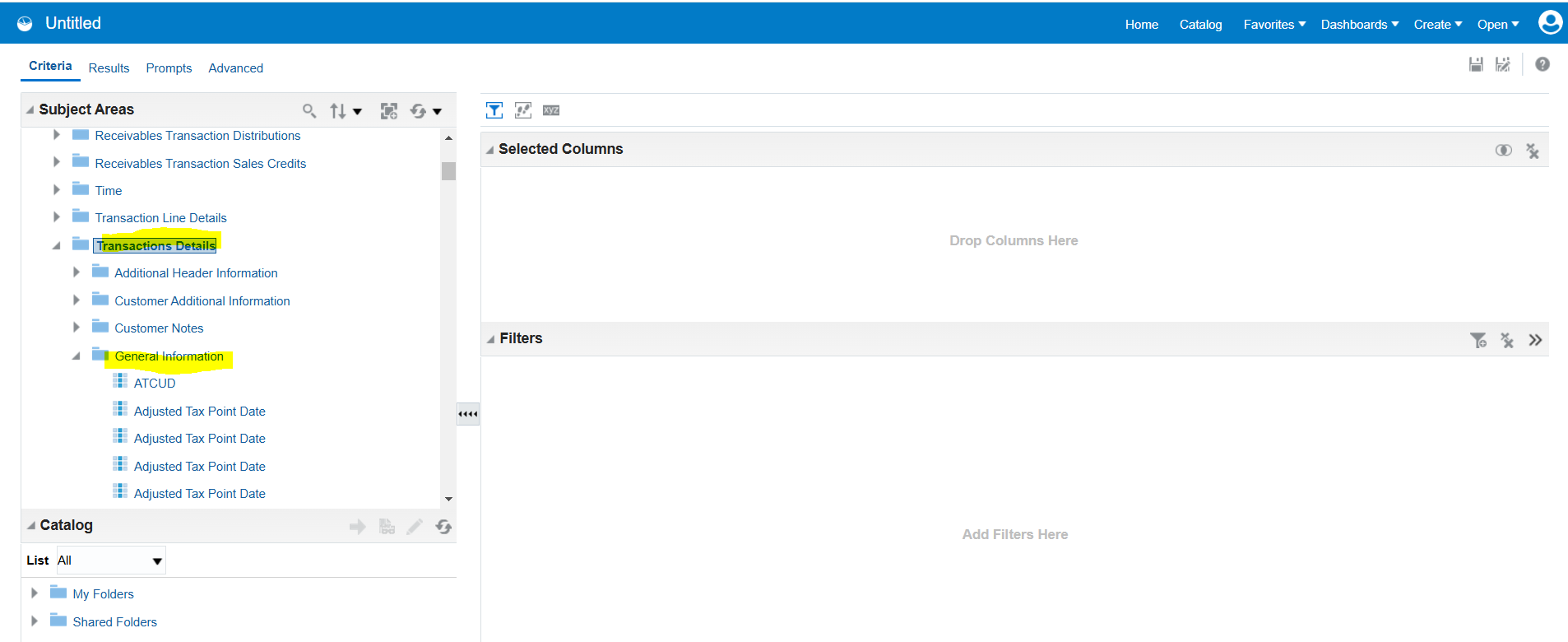This screenshot has width=1568, height=642.
Task: Open the user account icon
Action: 1550,22
